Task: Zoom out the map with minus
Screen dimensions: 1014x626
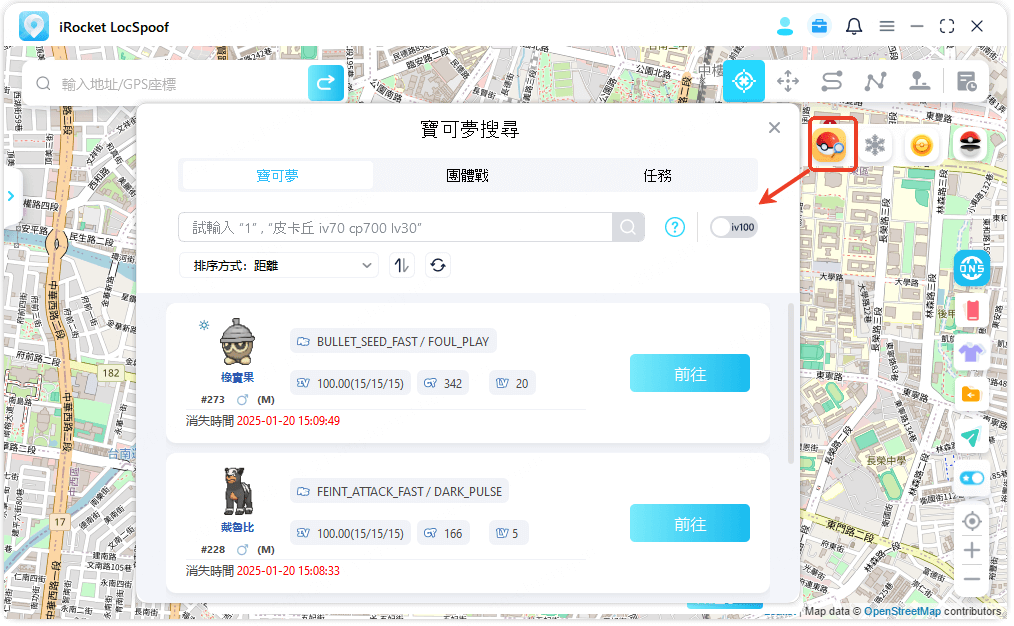Action: (x=971, y=579)
